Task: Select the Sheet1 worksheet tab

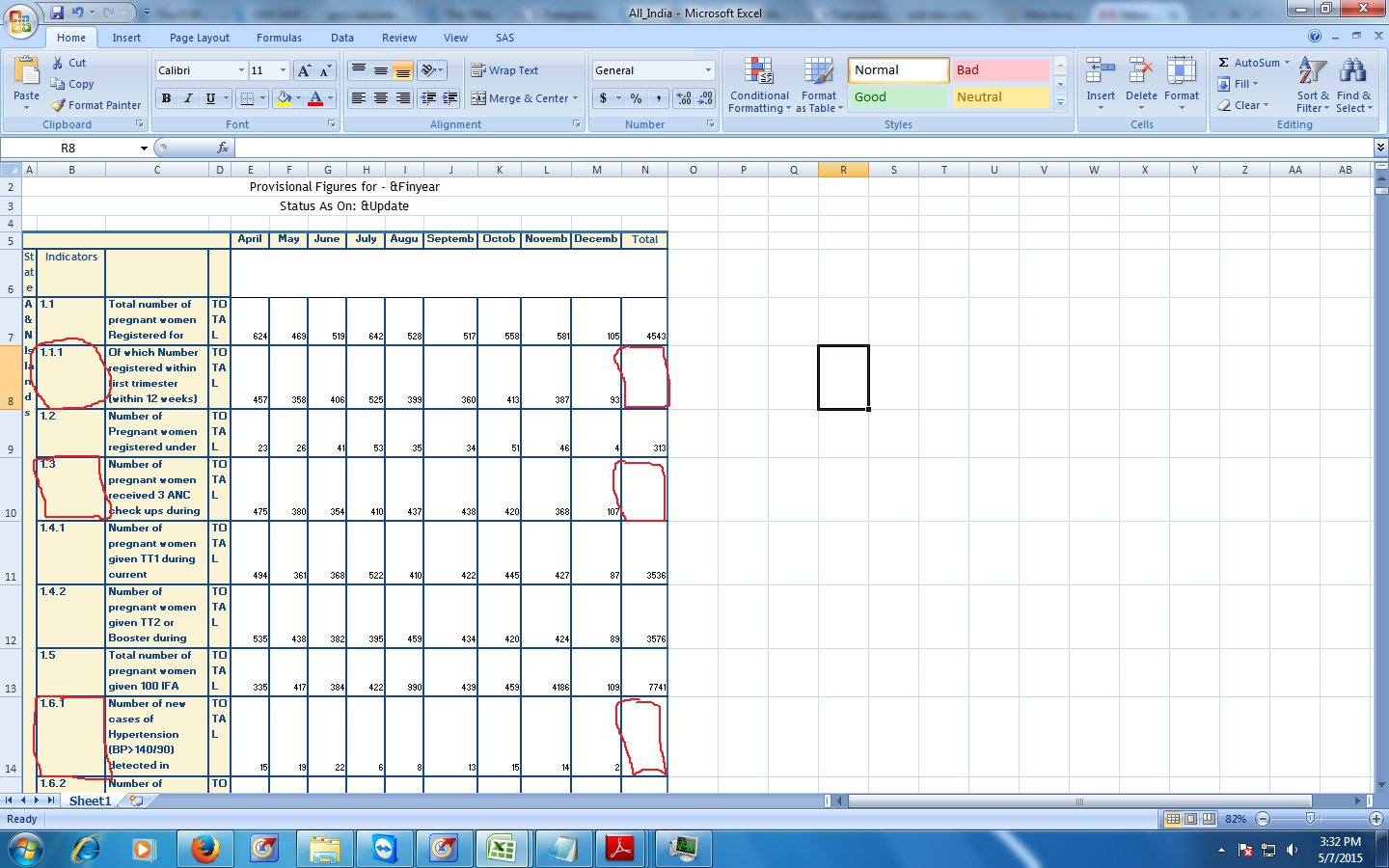Action: click(x=90, y=800)
